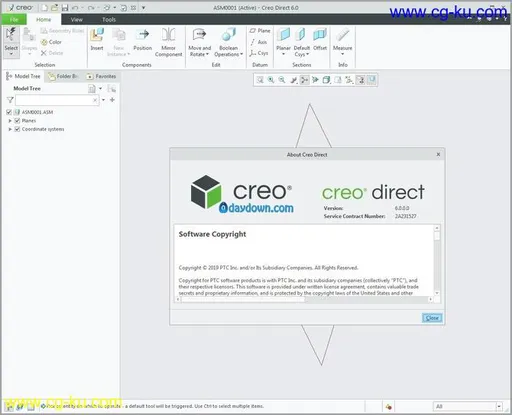Click the Close button in About dialog

(432, 318)
